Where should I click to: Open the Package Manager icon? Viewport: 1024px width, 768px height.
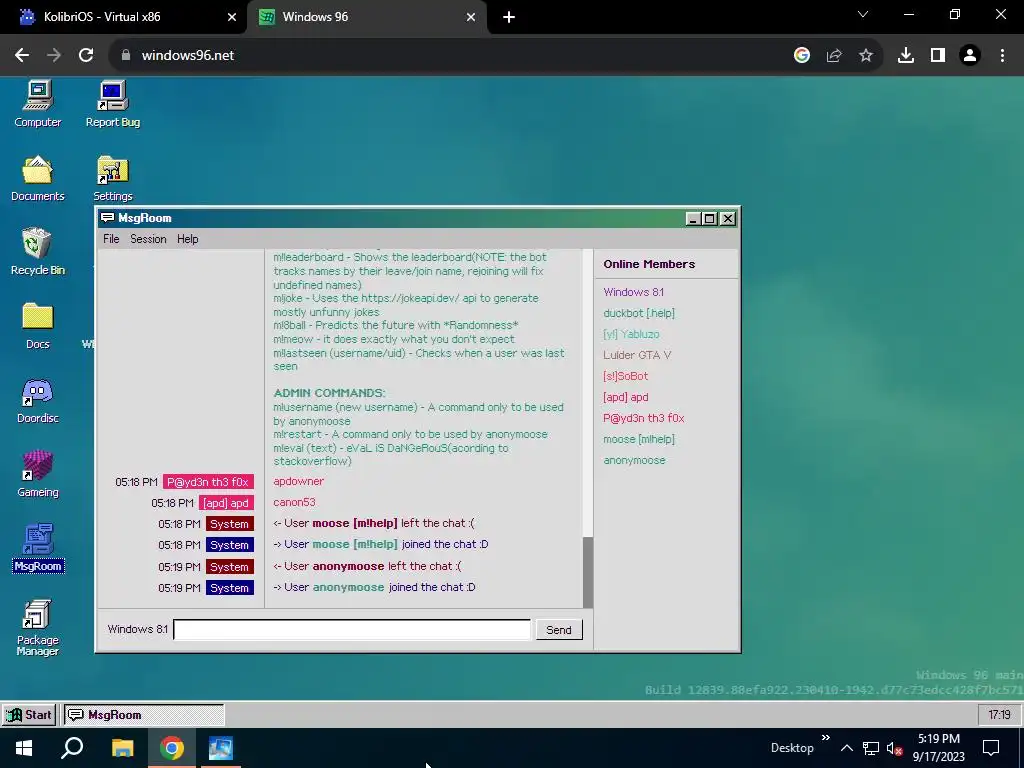(38, 628)
